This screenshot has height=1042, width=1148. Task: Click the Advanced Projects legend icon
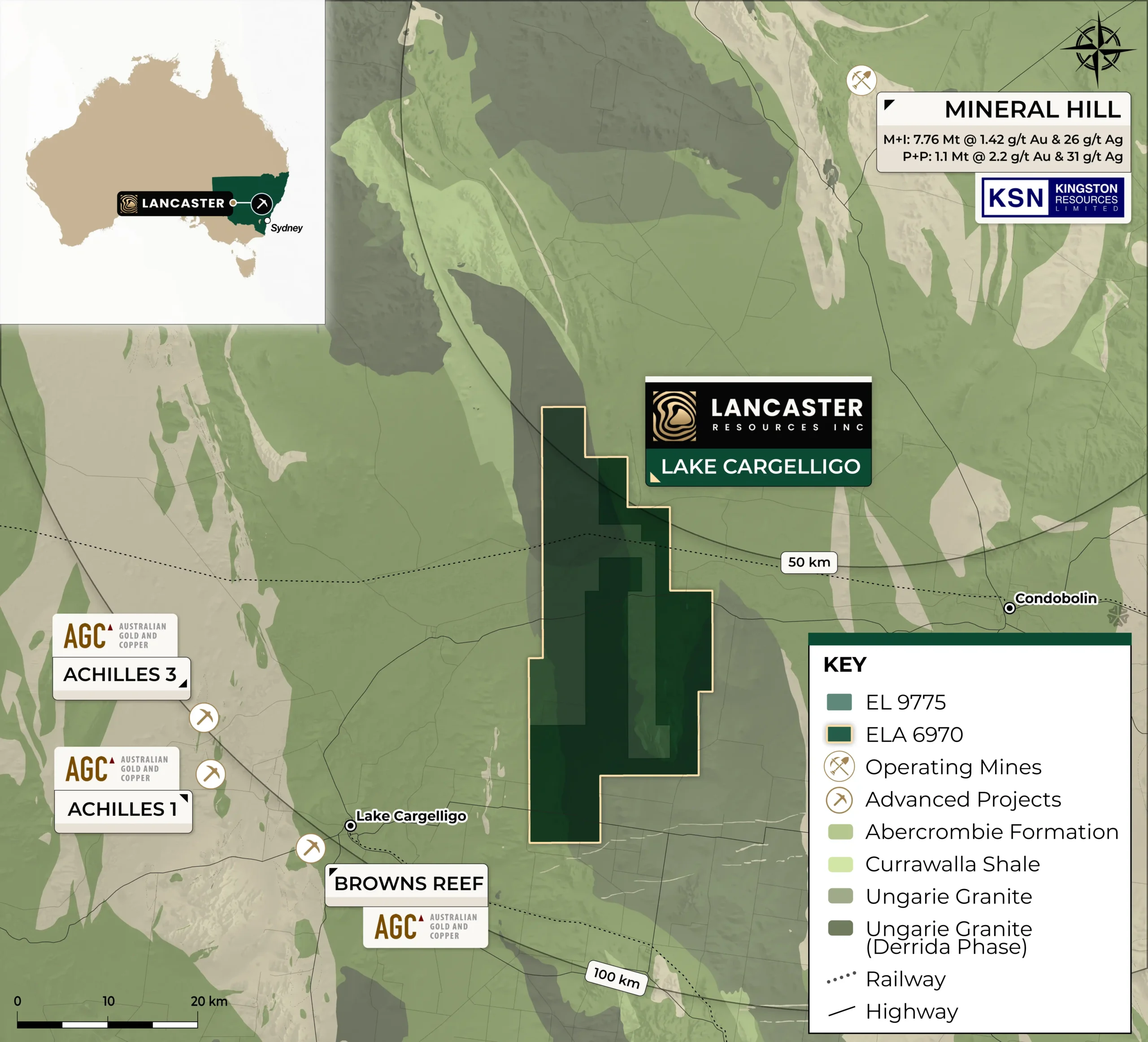pyautogui.click(x=839, y=799)
